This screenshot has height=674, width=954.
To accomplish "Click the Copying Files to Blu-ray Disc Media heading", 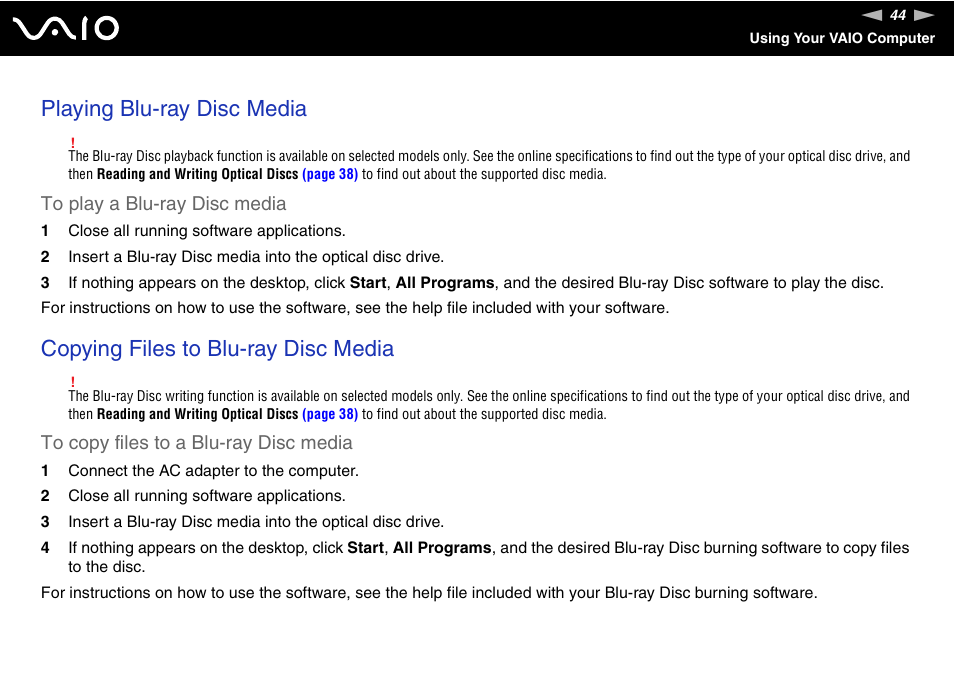I will point(217,349).
